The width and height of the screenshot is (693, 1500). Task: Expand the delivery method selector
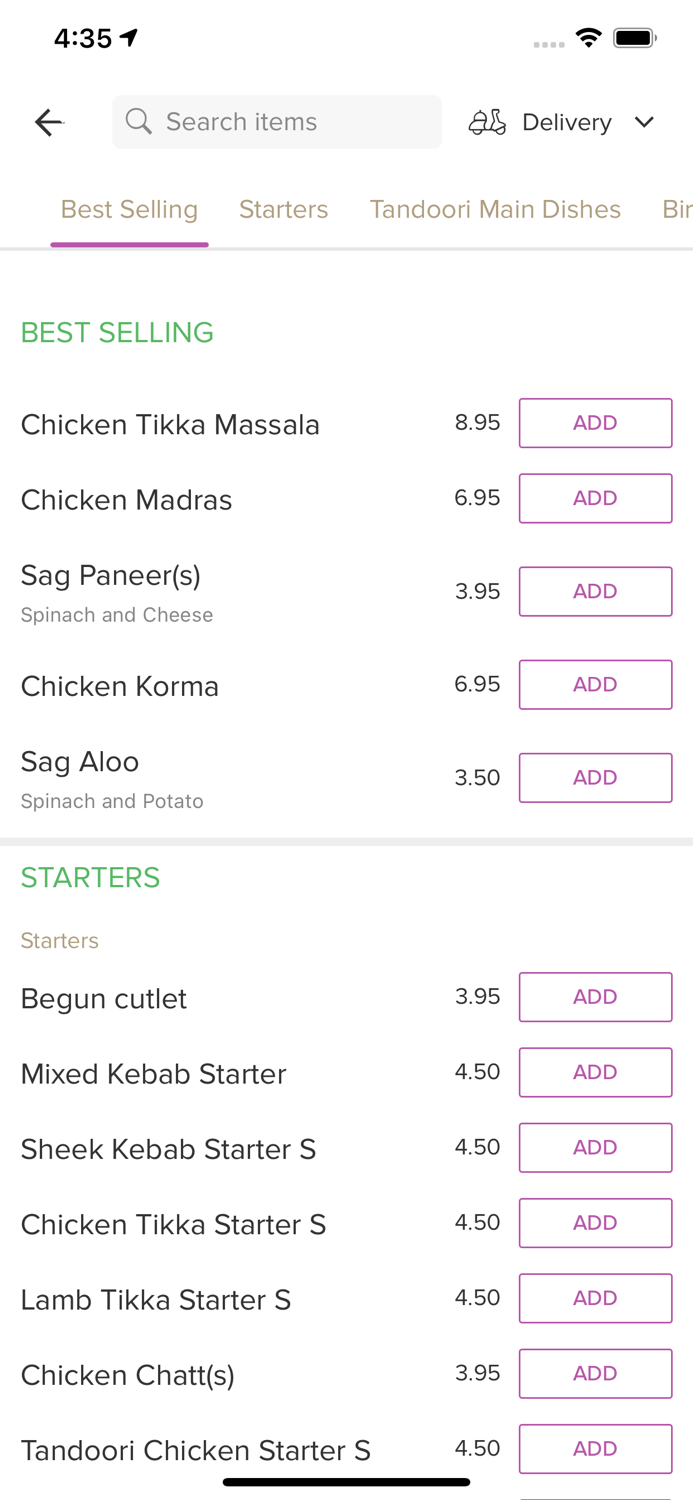click(x=566, y=121)
